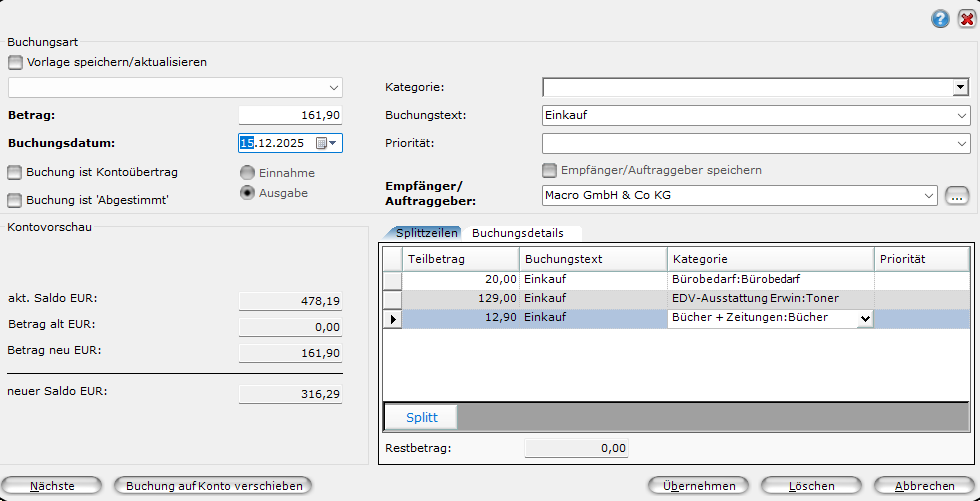This screenshot has width=980, height=501.
Task: Click the ellipsis button beside Empfänger field
Action: click(957, 196)
